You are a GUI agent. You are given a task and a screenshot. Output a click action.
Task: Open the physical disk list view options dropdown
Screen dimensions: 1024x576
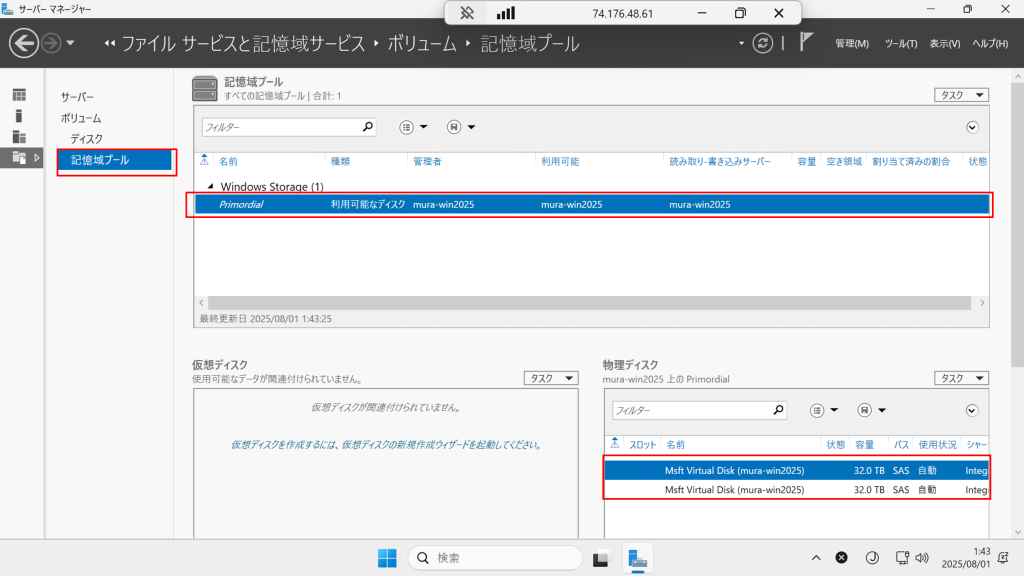(824, 410)
